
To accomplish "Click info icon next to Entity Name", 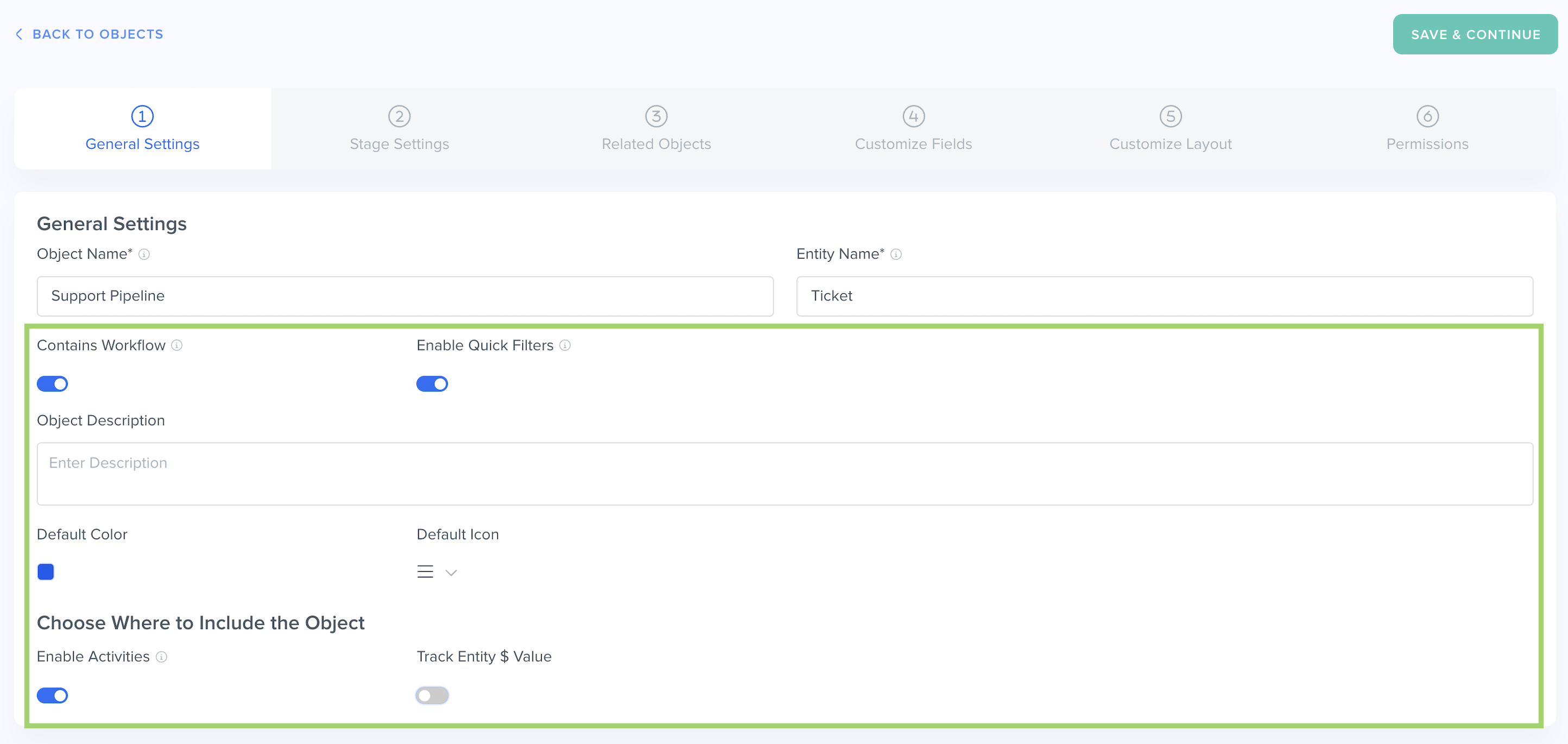I will point(896,255).
